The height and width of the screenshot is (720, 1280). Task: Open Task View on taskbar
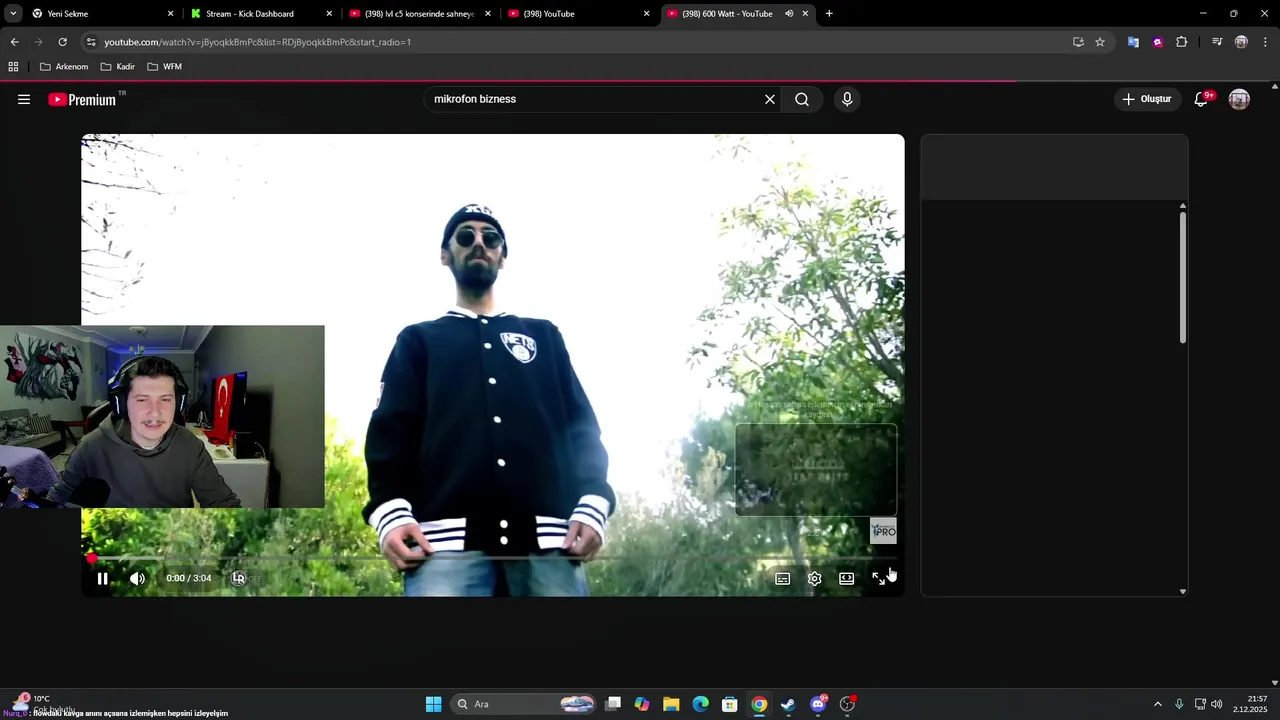coord(613,704)
